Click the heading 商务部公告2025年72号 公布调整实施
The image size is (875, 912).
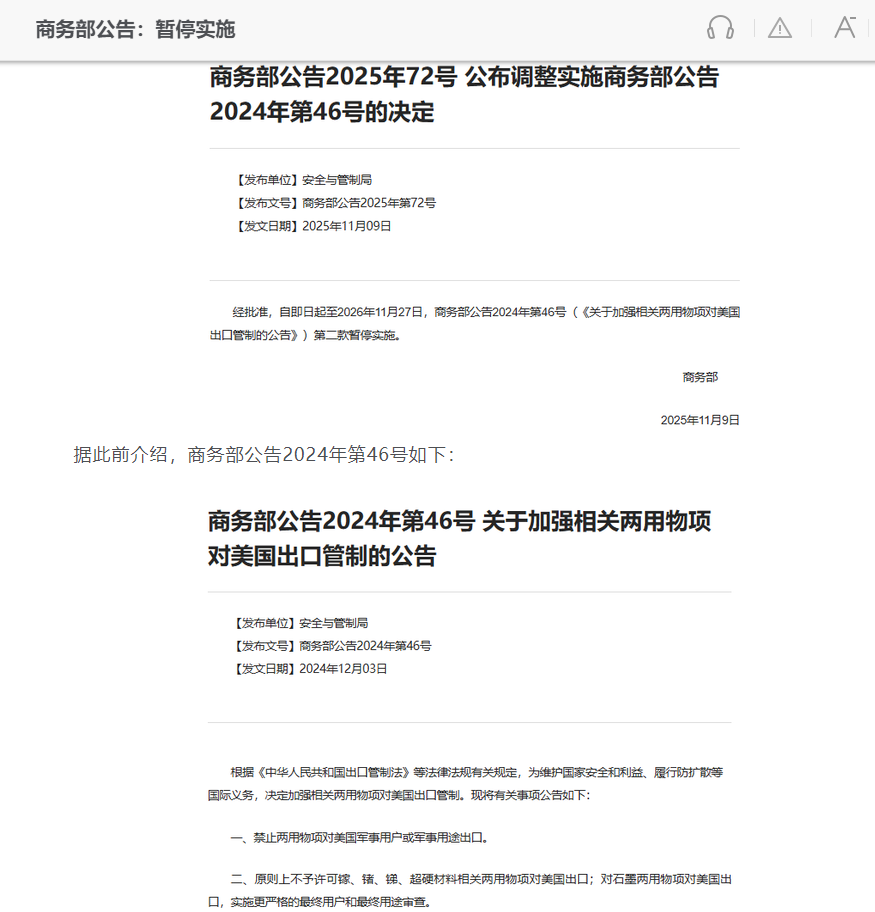click(x=464, y=77)
